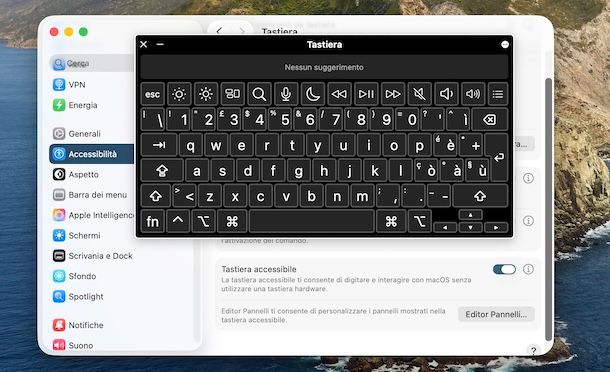Screen dimensions: 610x372
Task: Click the Nessun suggerimento suggestion bar
Action: pos(324,67)
